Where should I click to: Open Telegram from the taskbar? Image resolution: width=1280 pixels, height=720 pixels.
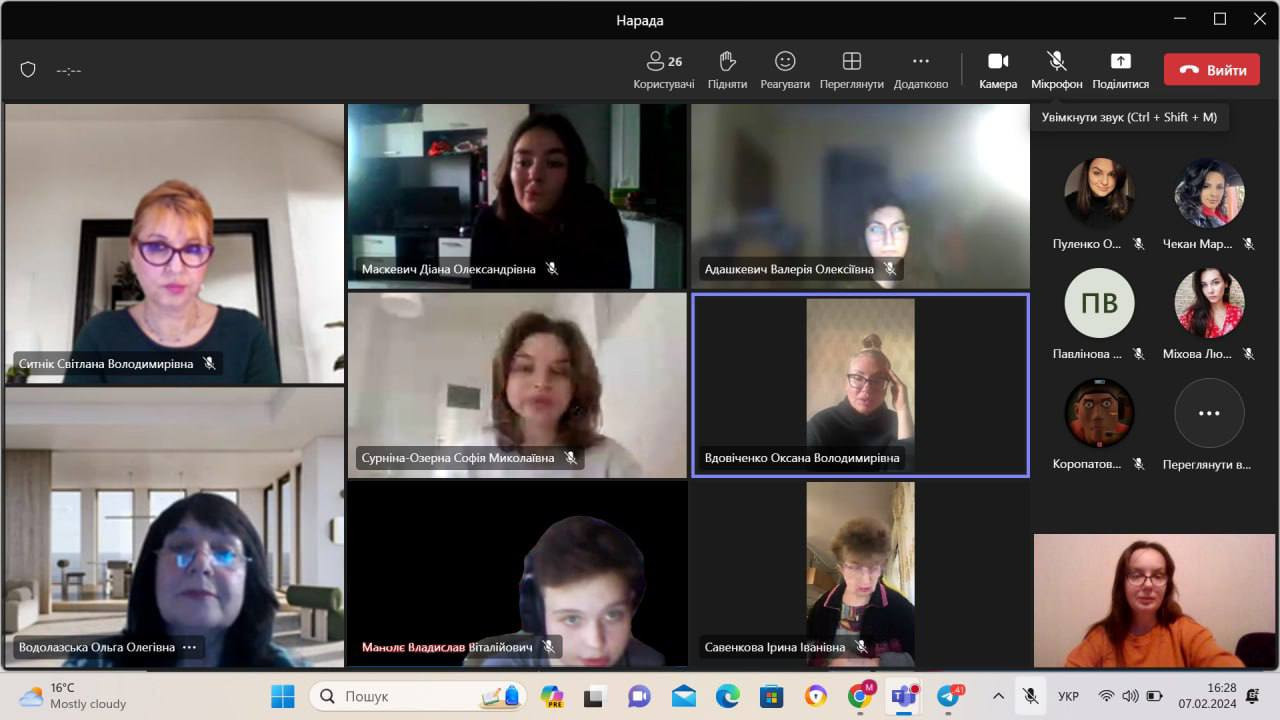coord(949,695)
